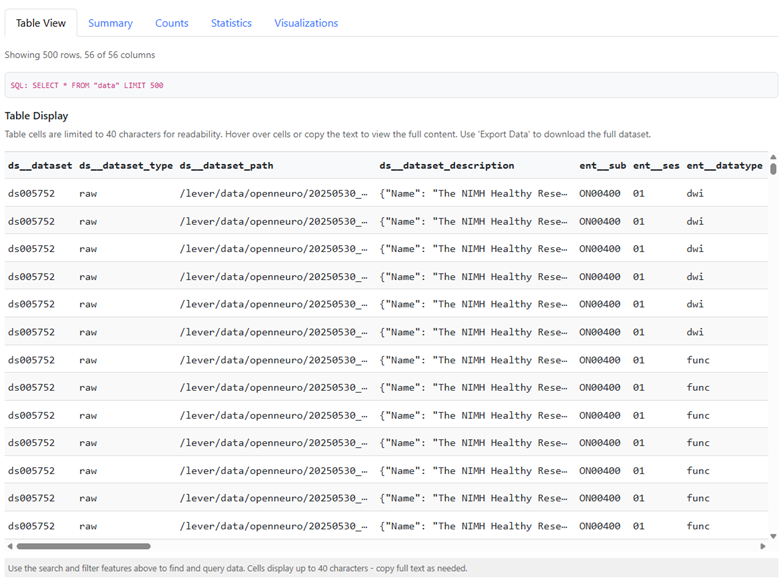783x584 pixels.
Task: Click the first 'func' datatype cell
Action: pyautogui.click(x=698, y=360)
